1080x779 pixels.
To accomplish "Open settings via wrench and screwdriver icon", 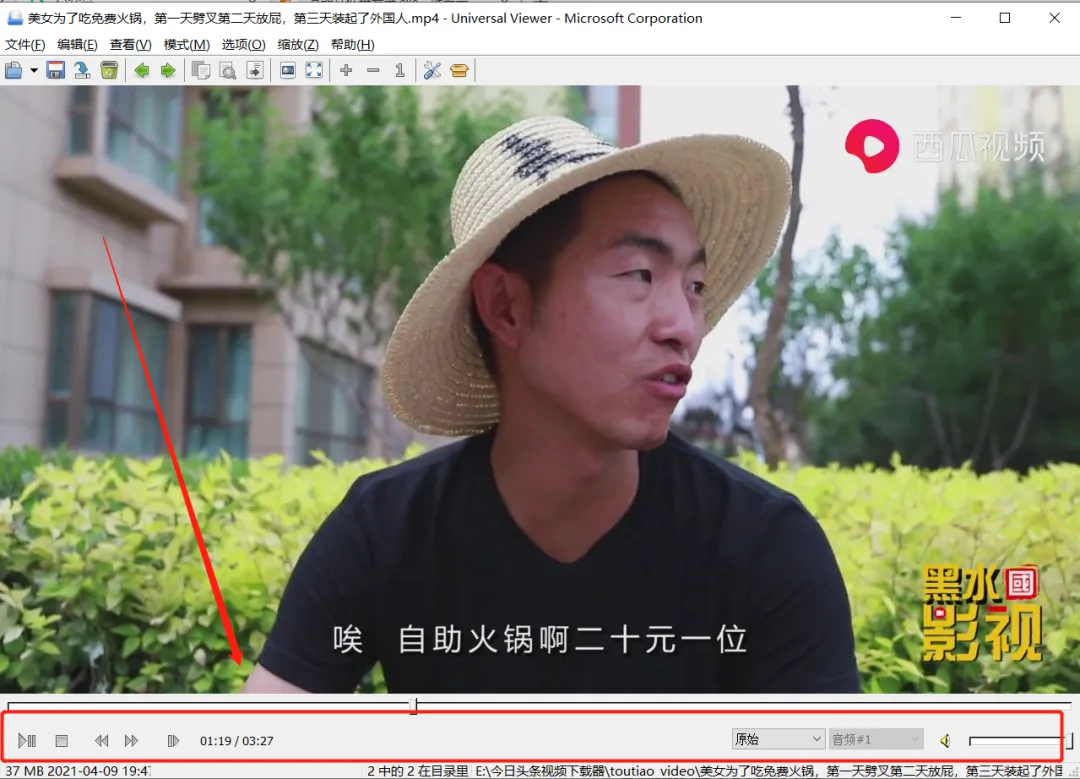I will (x=433, y=70).
